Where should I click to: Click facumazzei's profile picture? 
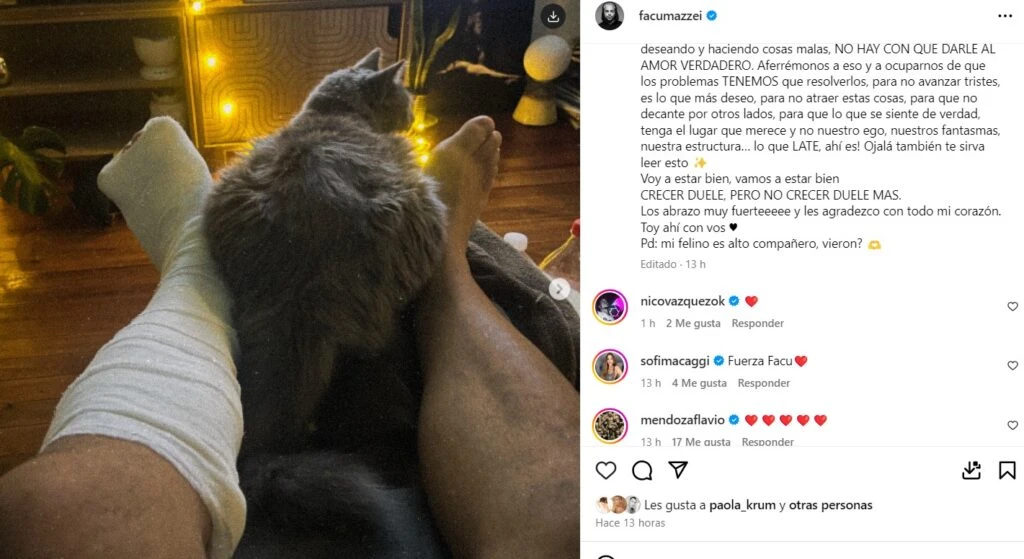point(609,16)
